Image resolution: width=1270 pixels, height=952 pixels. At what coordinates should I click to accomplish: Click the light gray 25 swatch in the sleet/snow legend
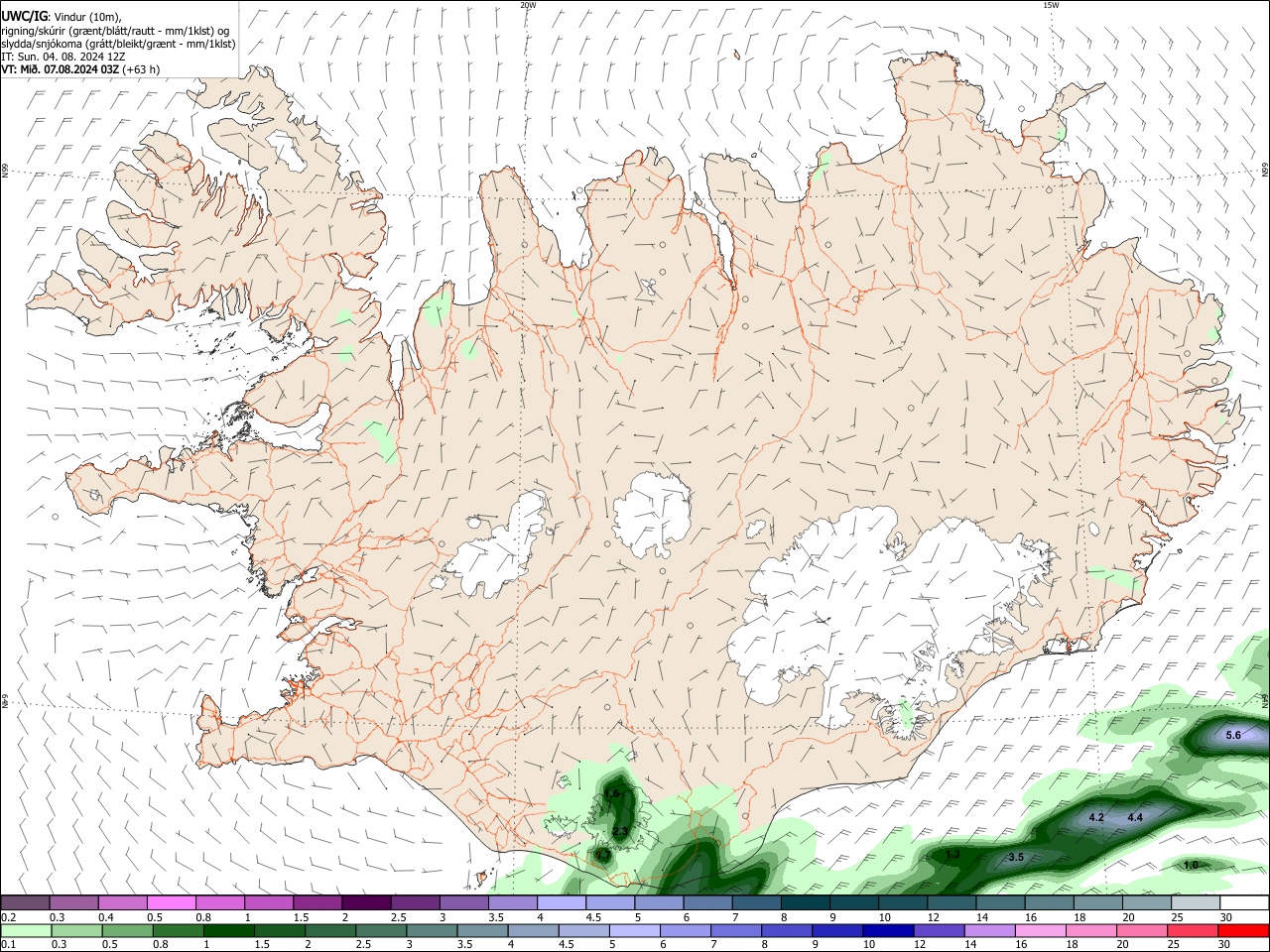[x=1195, y=902]
